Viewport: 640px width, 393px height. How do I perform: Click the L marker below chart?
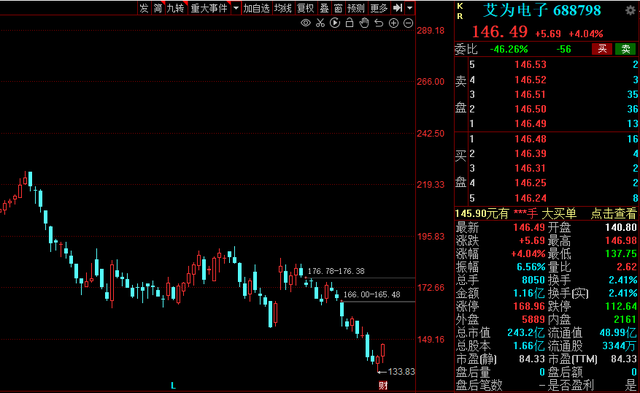pyautogui.click(x=173, y=385)
